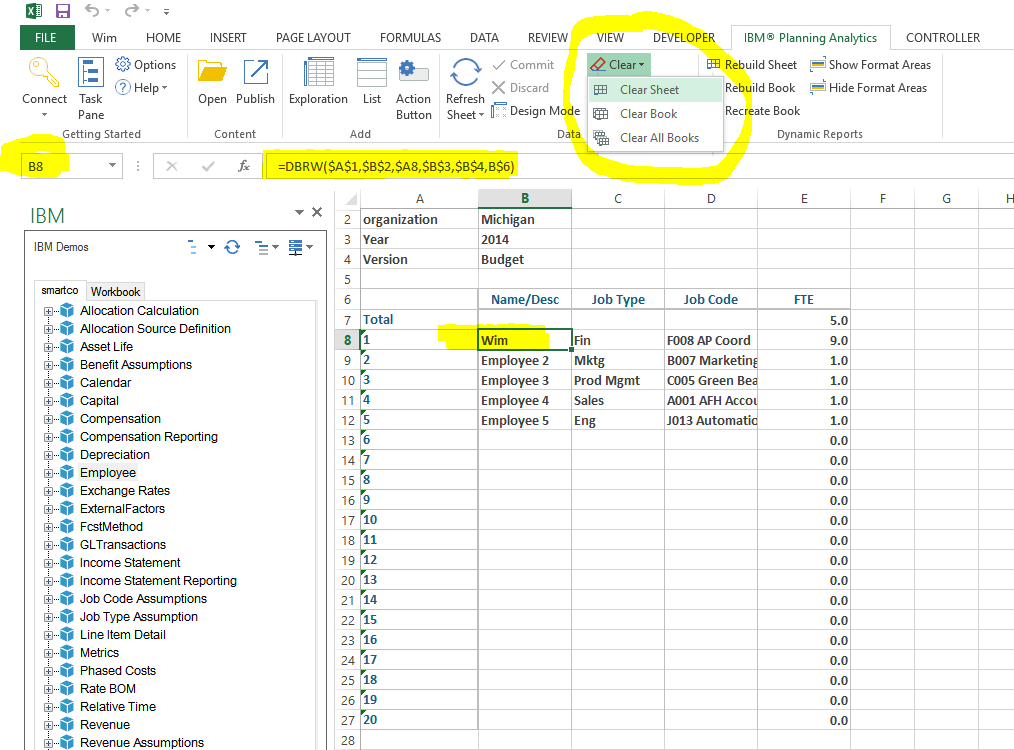Click the Undo arrow icon

92,11
